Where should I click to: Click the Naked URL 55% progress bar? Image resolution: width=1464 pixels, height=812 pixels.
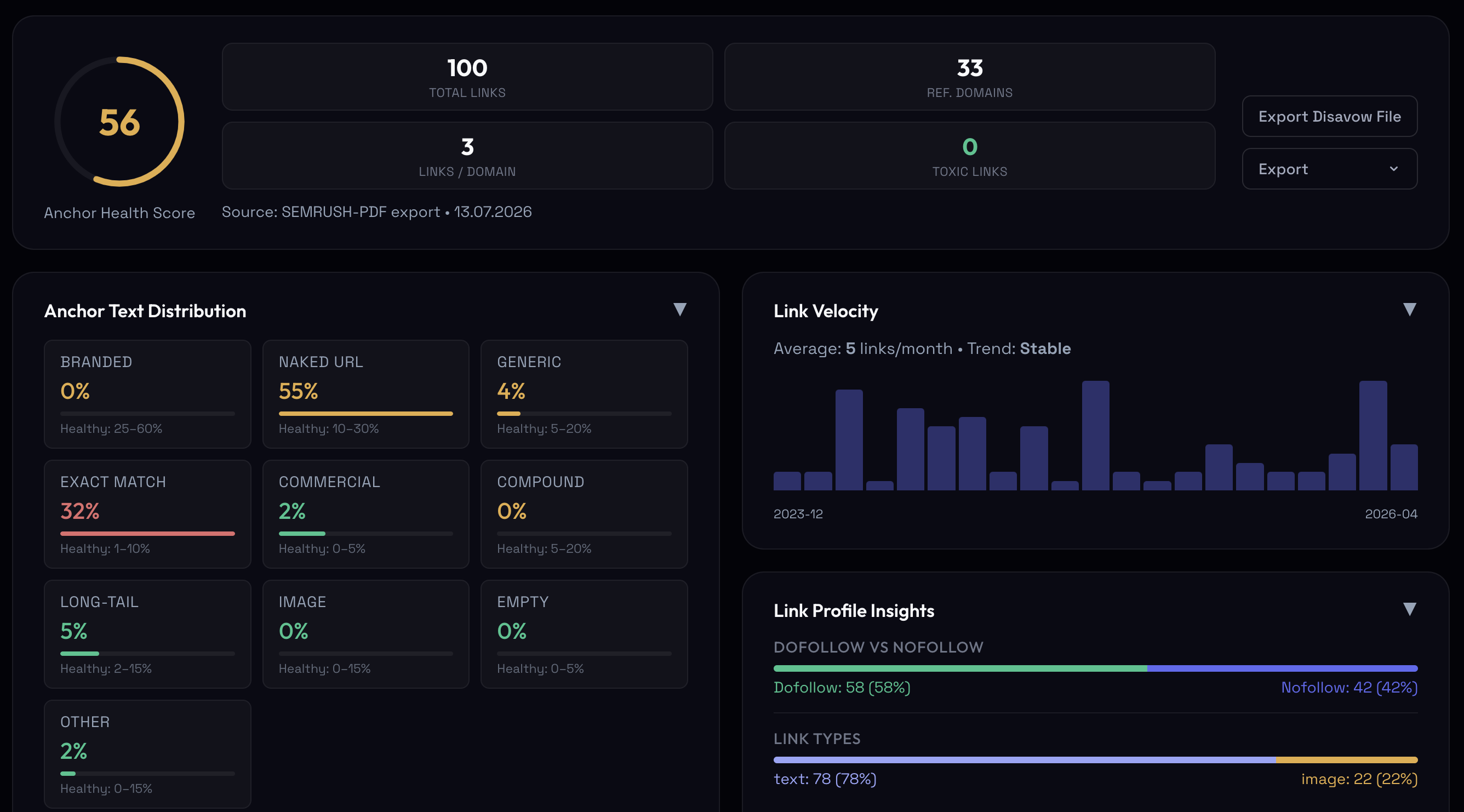click(x=366, y=414)
